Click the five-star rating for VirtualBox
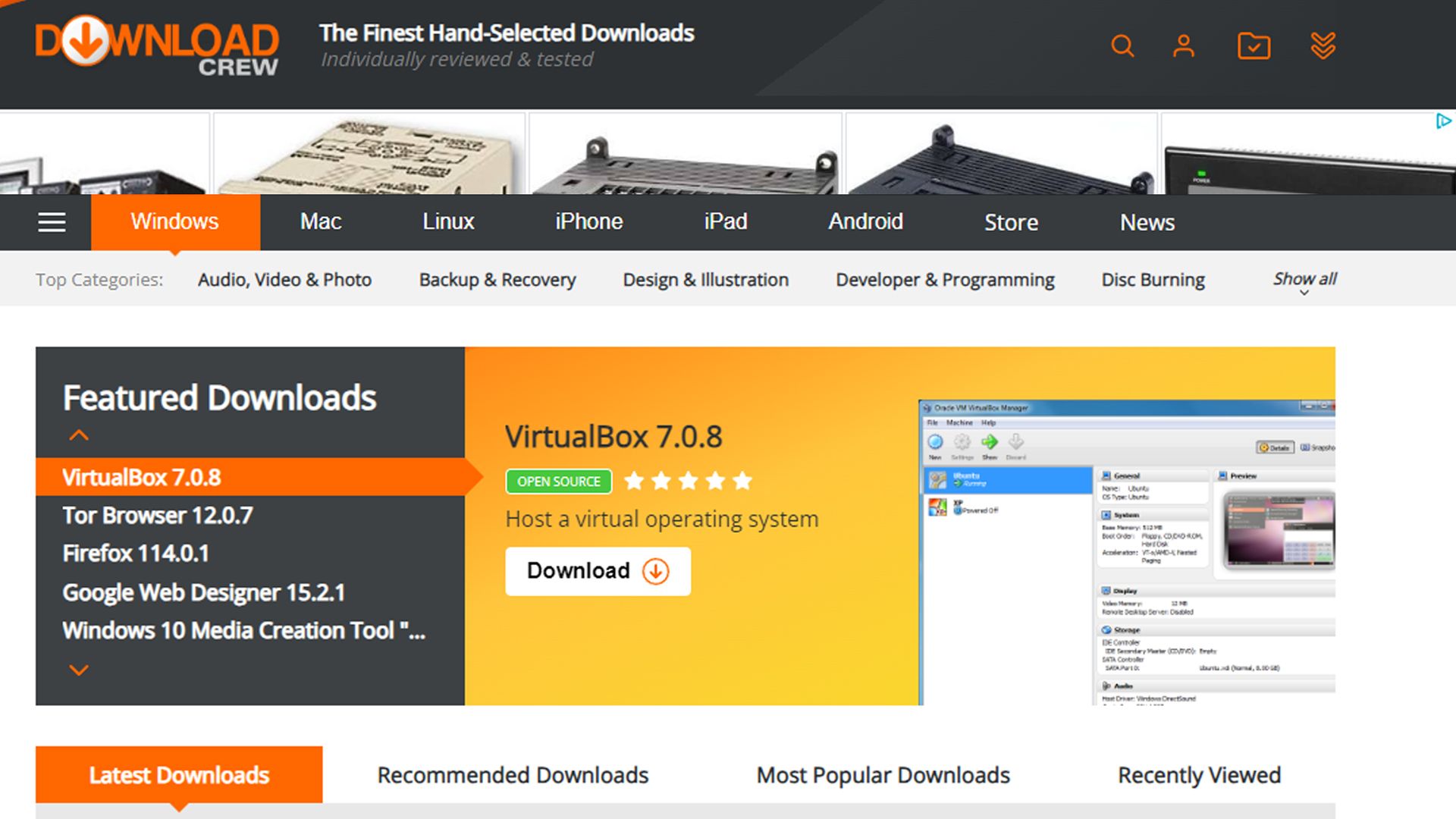1456x819 pixels. pyautogui.click(x=687, y=481)
